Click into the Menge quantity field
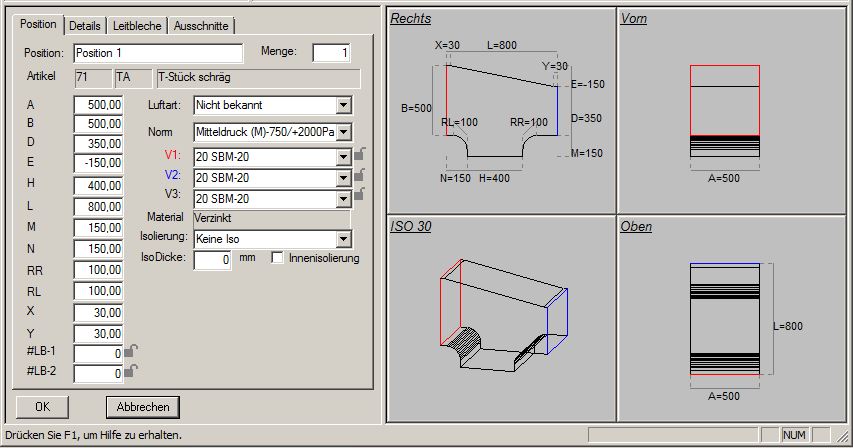The image size is (853, 448). point(331,53)
